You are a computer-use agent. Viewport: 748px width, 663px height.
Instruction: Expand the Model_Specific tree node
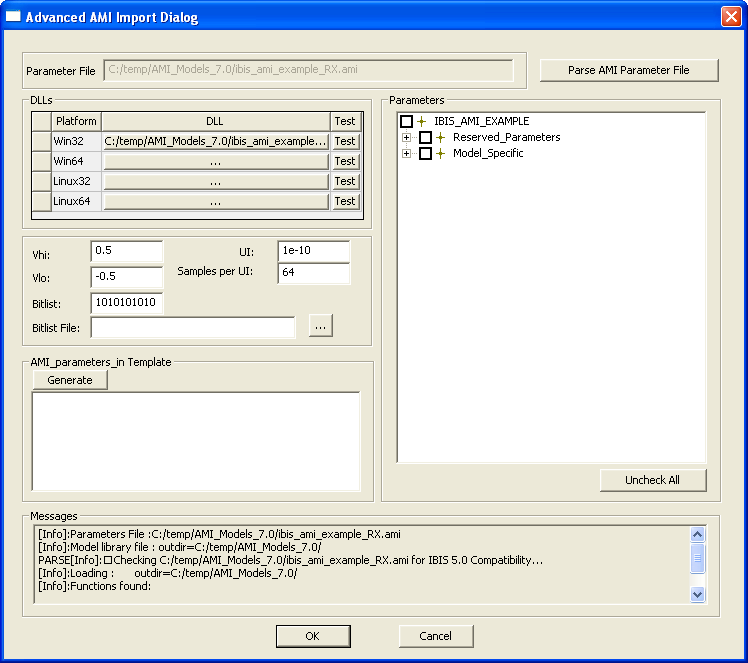[x=406, y=153]
